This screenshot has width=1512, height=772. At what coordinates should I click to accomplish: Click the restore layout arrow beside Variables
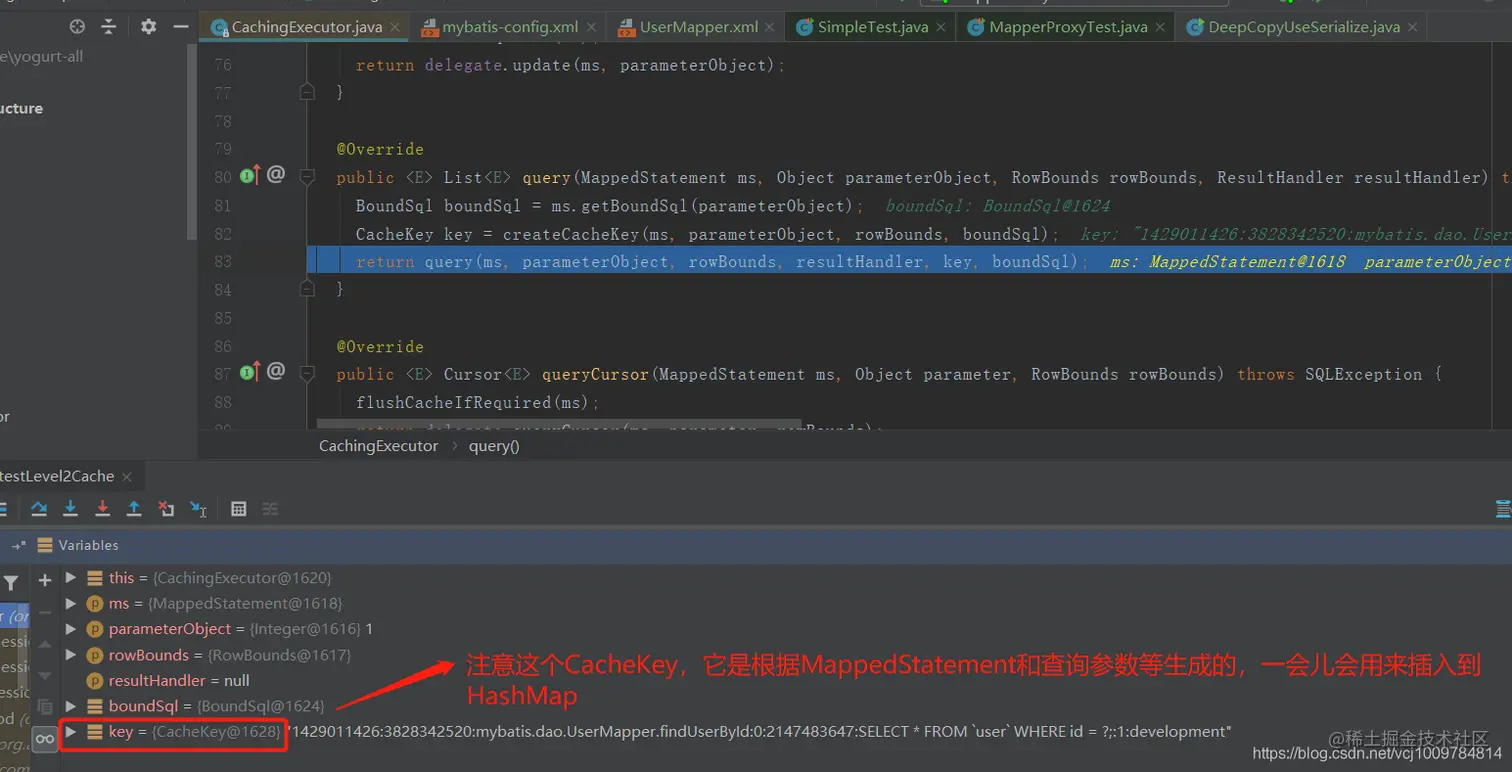click(x=19, y=546)
